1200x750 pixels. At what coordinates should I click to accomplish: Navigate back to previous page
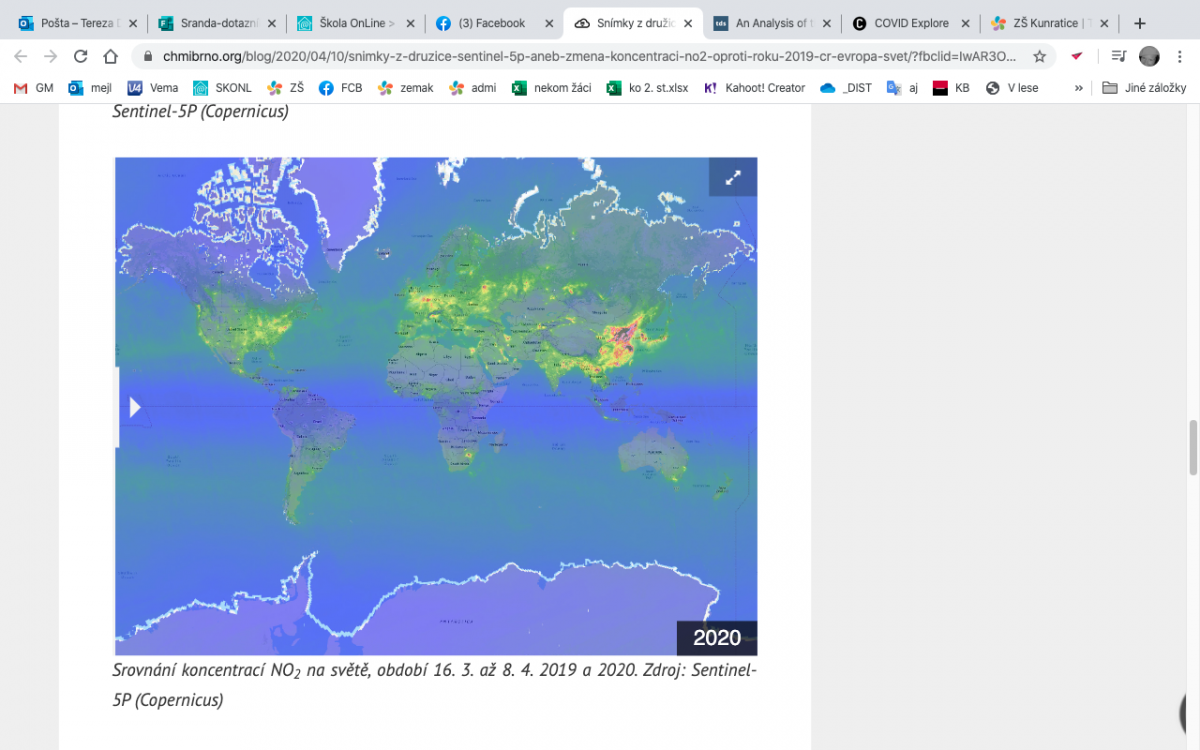20,56
